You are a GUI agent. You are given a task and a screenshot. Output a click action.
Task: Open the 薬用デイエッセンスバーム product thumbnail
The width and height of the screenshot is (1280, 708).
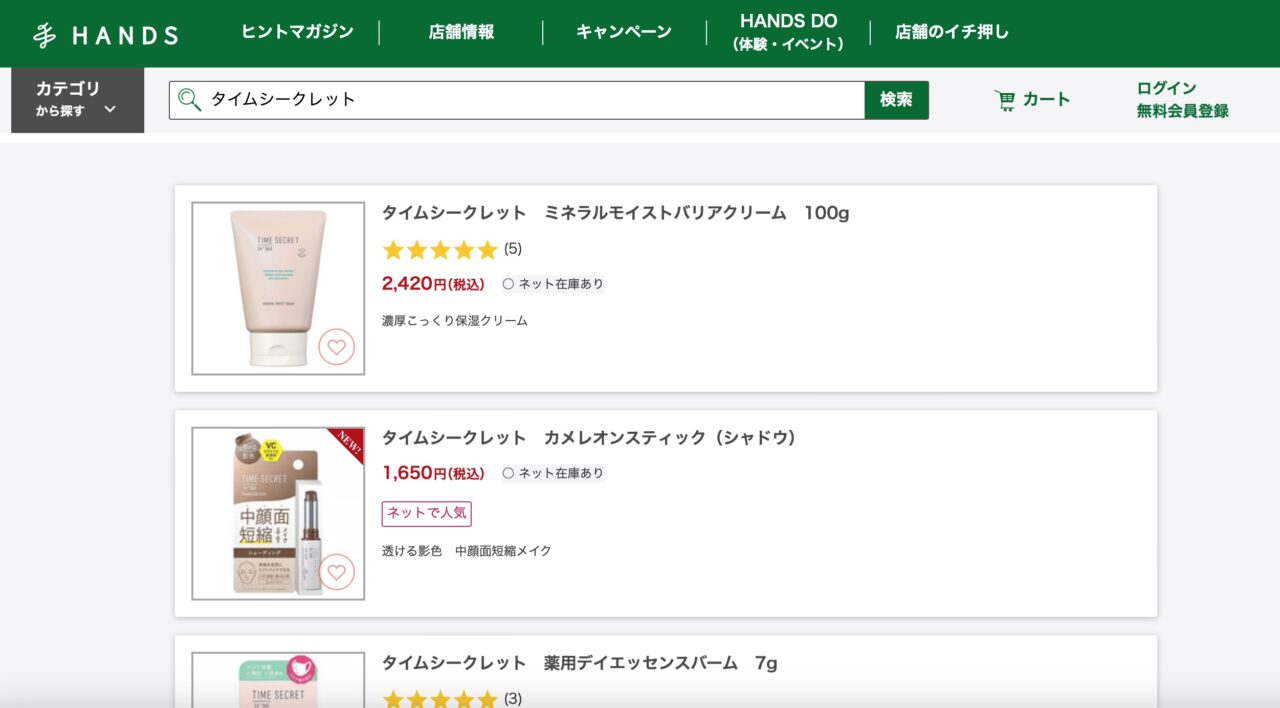click(278, 680)
